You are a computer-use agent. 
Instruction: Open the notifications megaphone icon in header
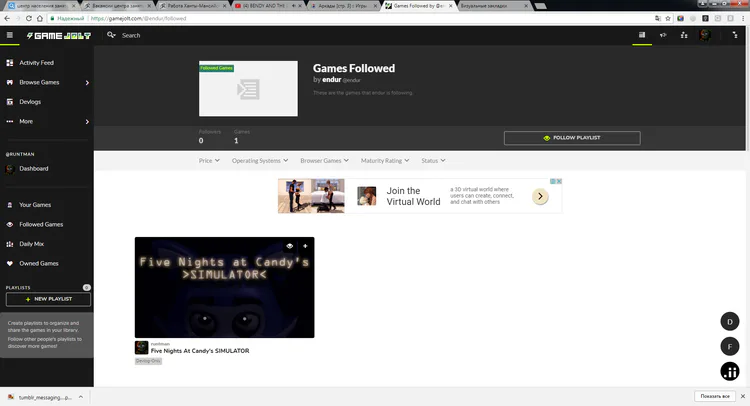point(663,35)
